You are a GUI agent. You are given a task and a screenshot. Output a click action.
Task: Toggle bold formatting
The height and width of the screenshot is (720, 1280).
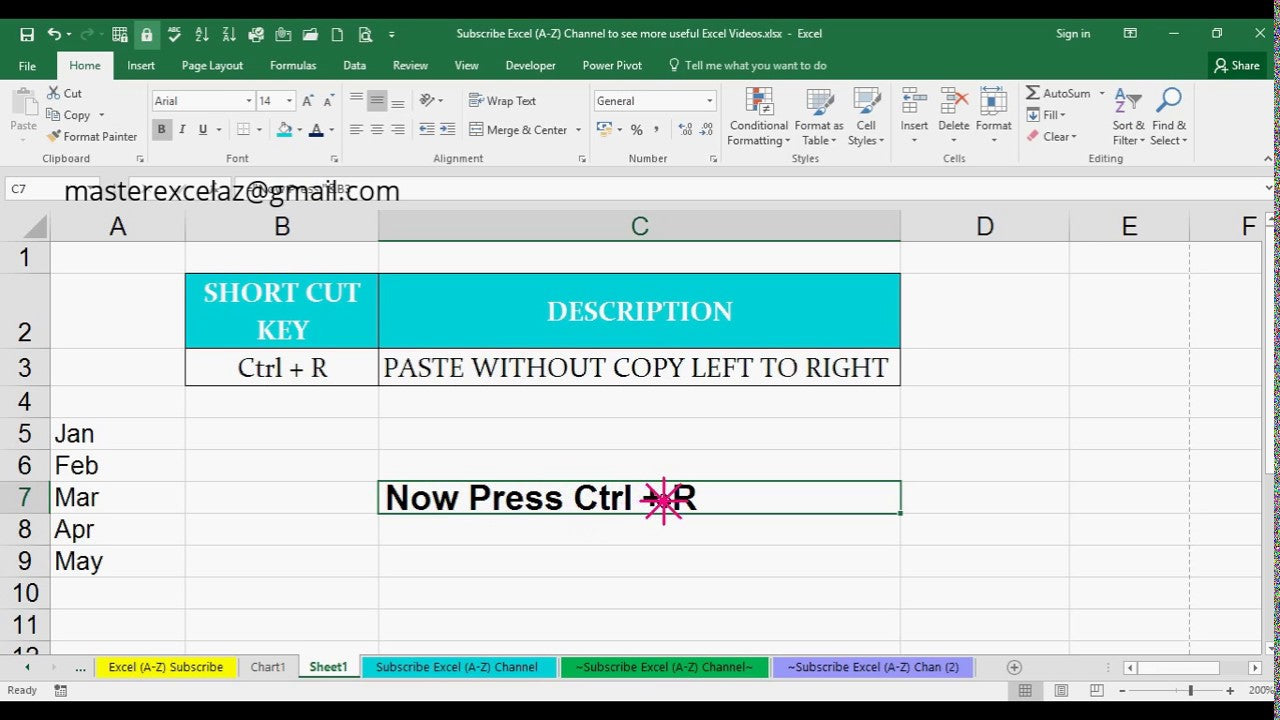[161, 129]
